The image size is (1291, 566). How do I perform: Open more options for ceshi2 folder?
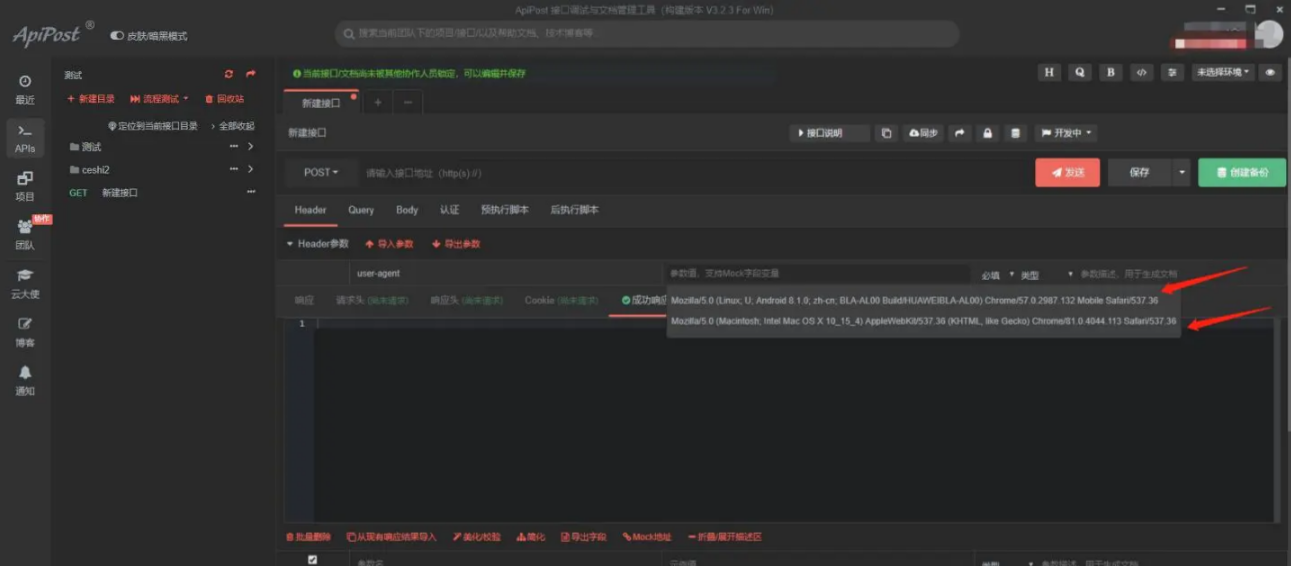pyautogui.click(x=234, y=170)
